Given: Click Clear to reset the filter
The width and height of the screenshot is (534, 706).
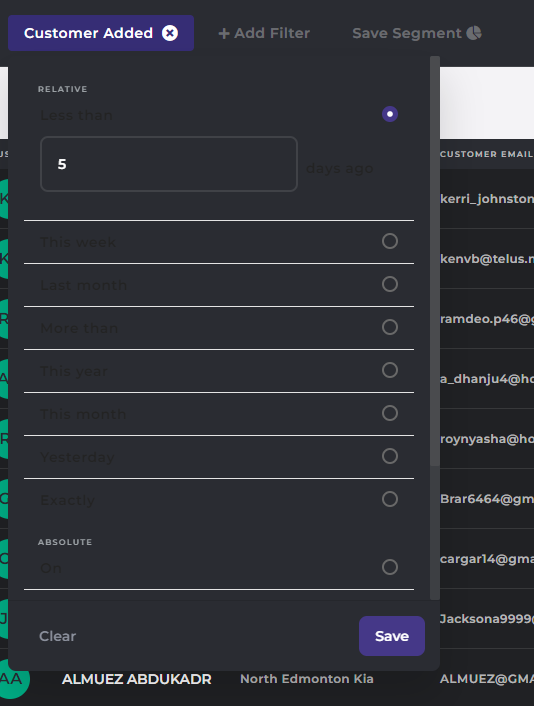Looking at the screenshot, I should pos(58,636).
